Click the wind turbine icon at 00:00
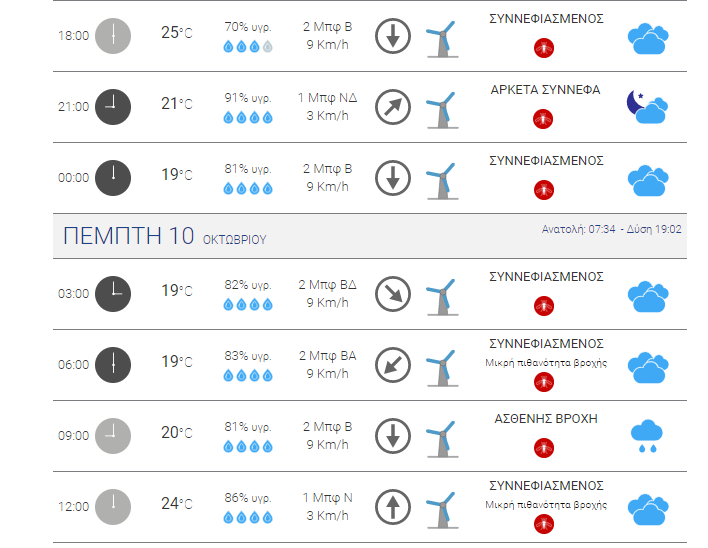The height and width of the screenshot is (548, 708). click(442, 181)
